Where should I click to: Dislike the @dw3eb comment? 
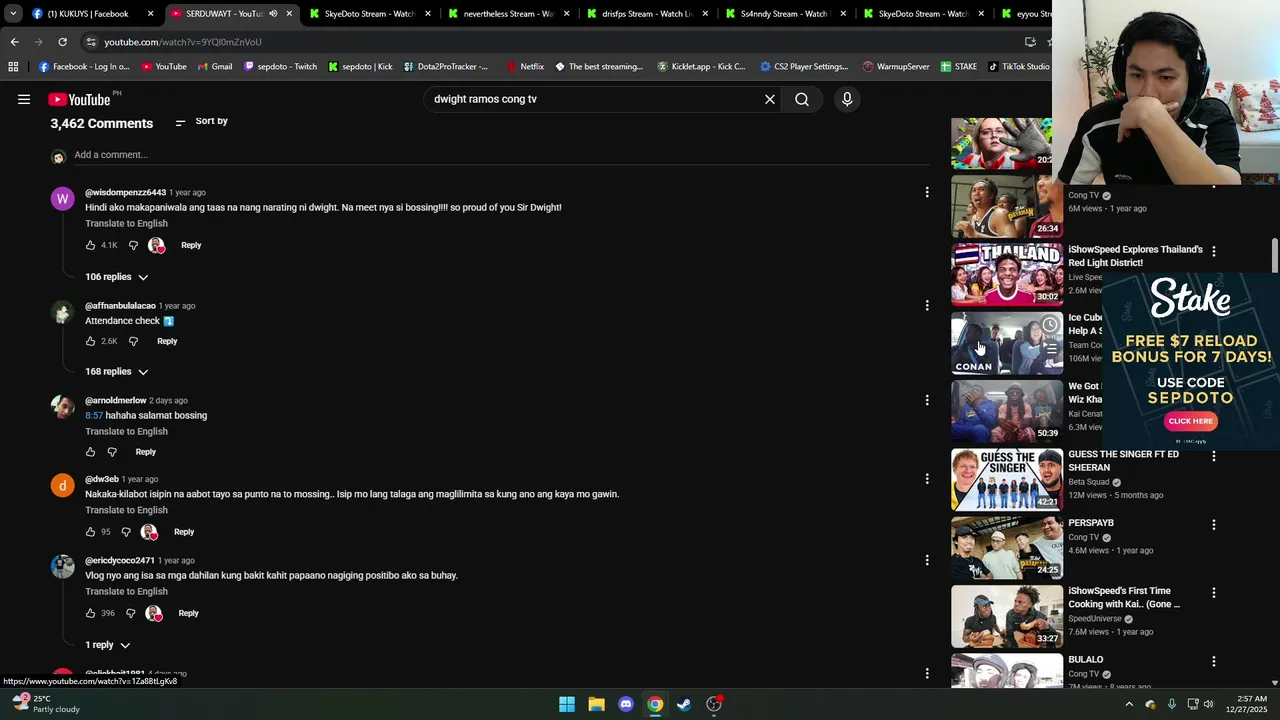tap(126, 532)
